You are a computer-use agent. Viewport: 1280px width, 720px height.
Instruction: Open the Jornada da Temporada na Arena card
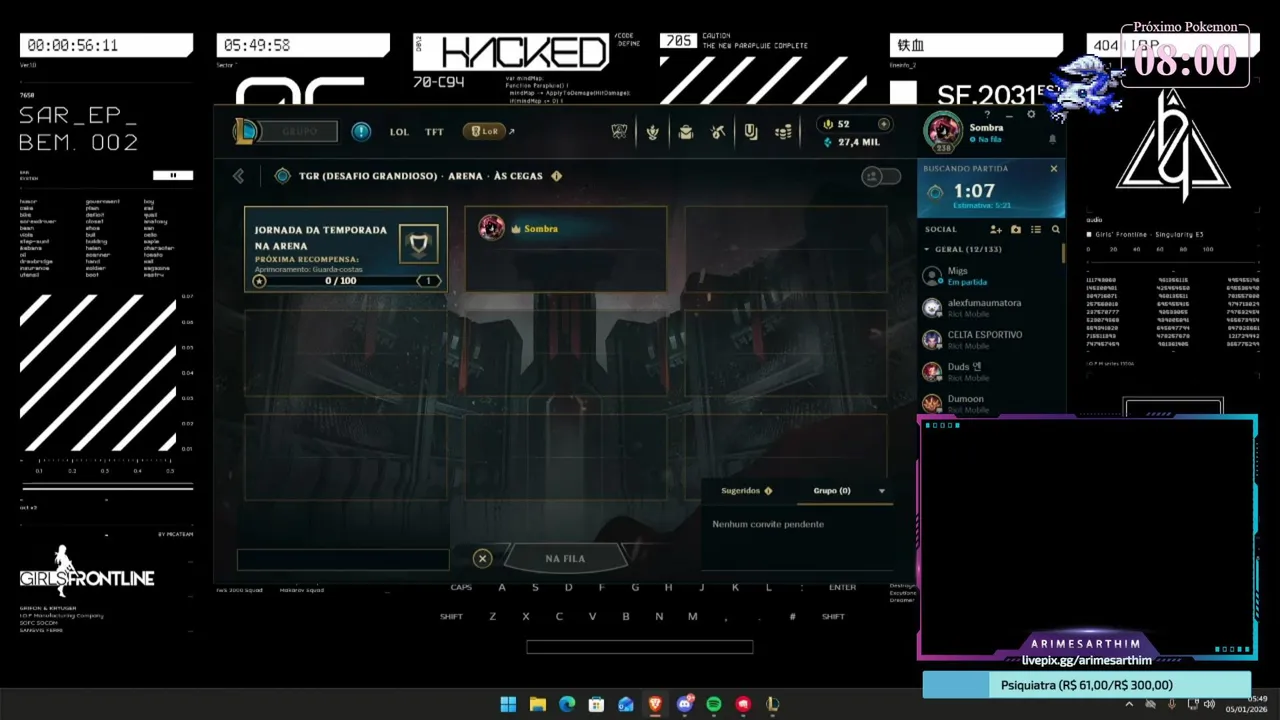click(x=345, y=249)
